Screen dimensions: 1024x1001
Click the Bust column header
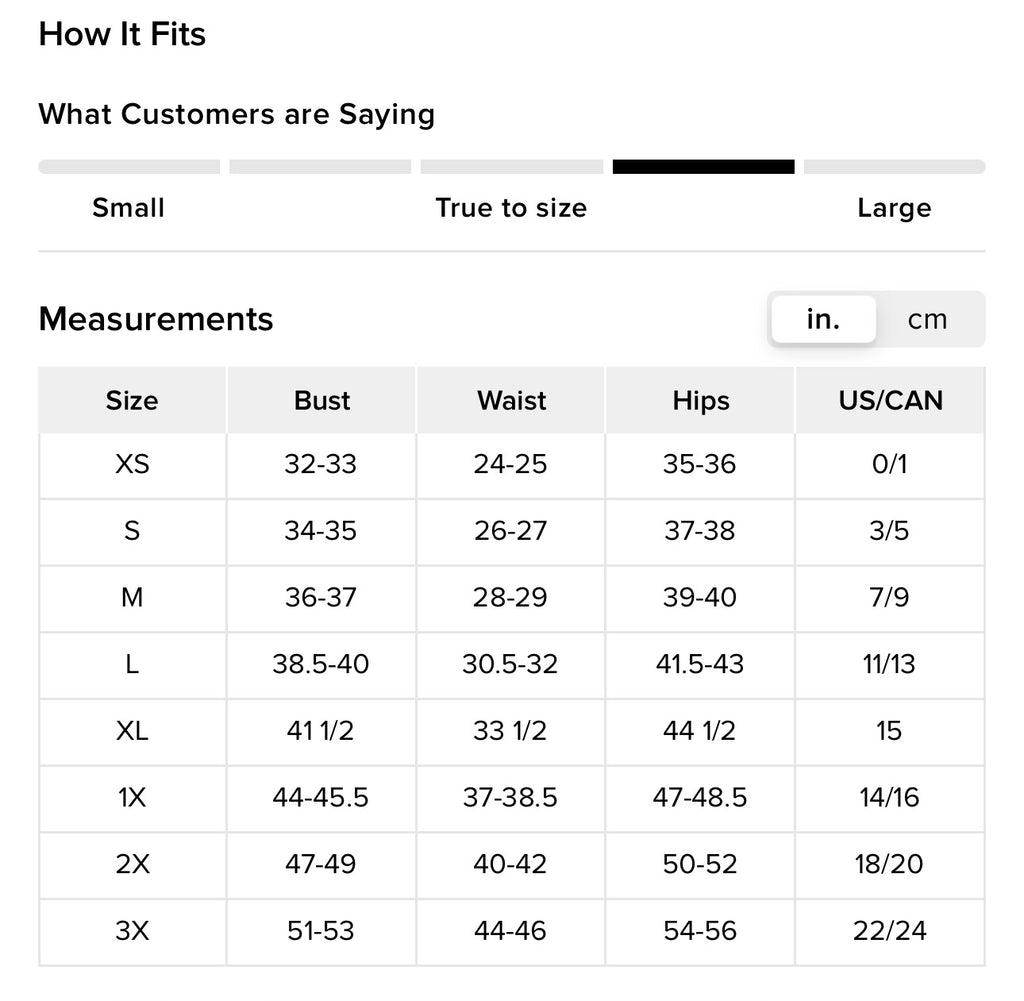pyautogui.click(x=321, y=401)
